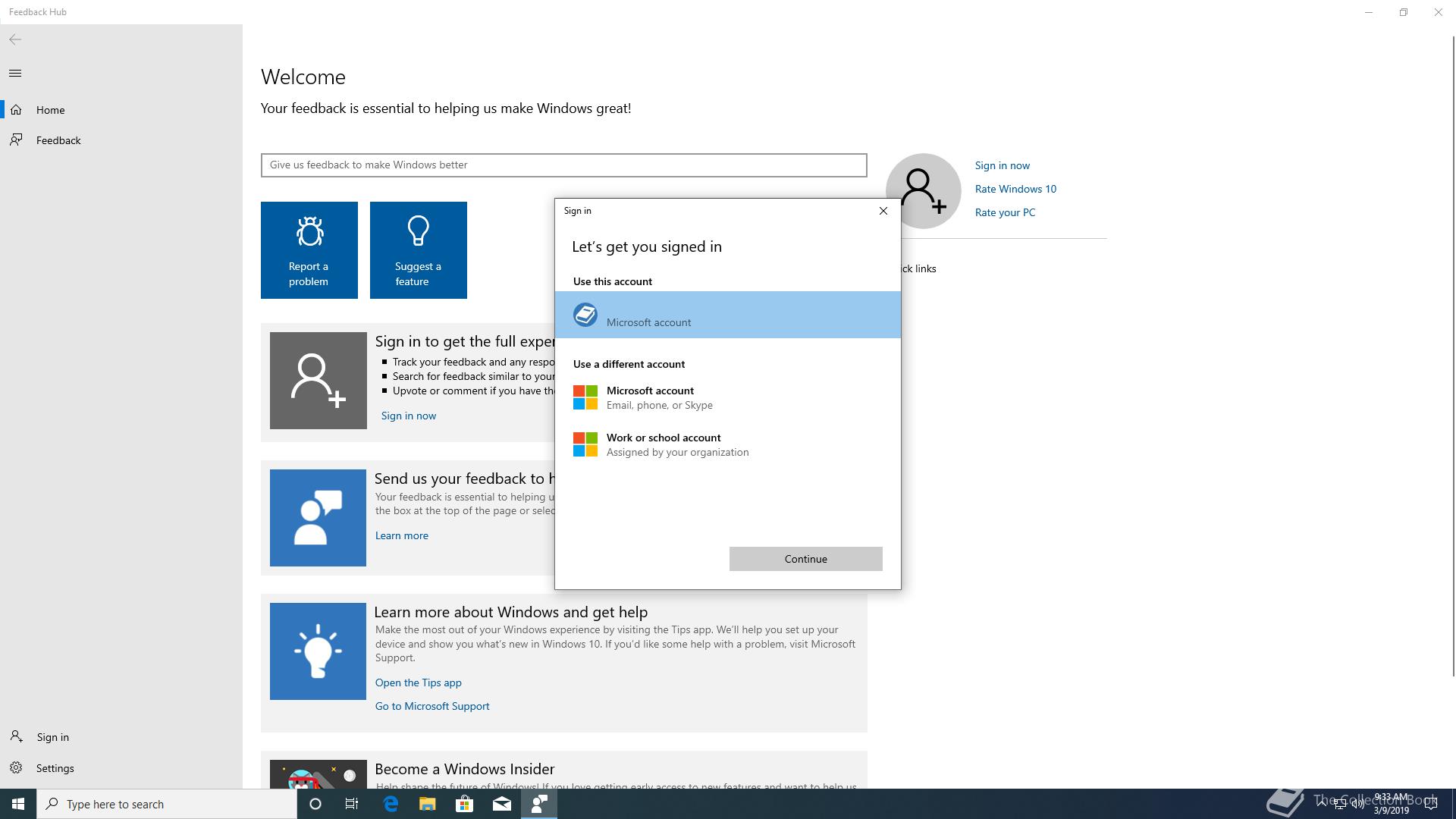Click the gray add-user card thumbnail
1456x819 pixels.
318,381
